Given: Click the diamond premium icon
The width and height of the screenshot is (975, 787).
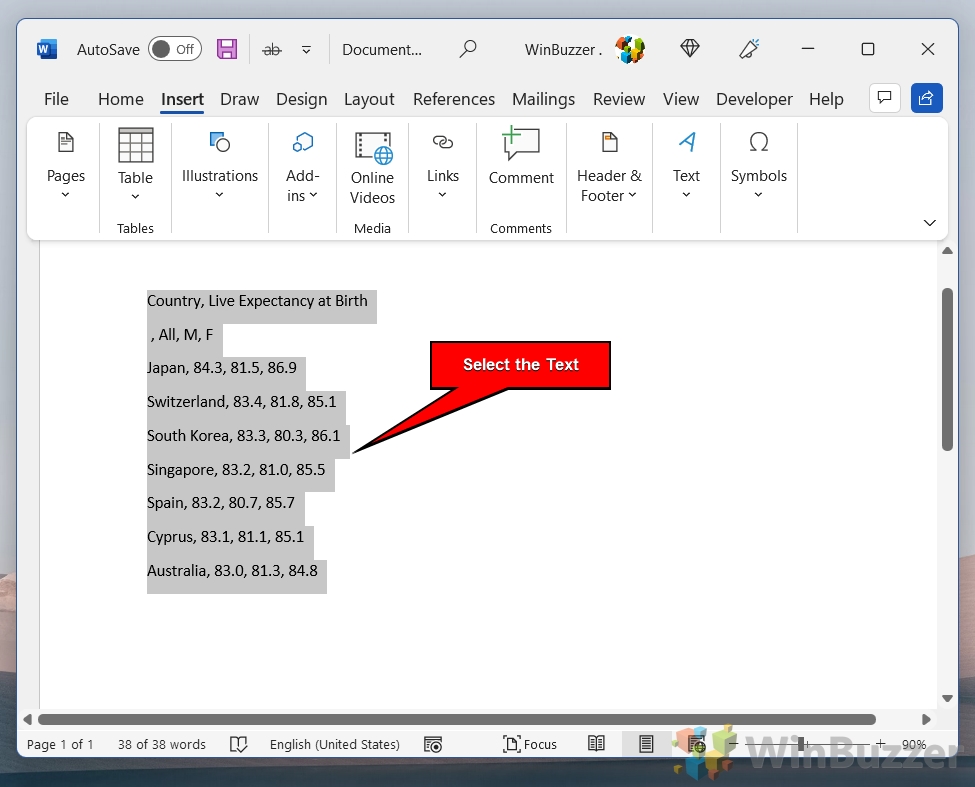Looking at the screenshot, I should [x=689, y=49].
